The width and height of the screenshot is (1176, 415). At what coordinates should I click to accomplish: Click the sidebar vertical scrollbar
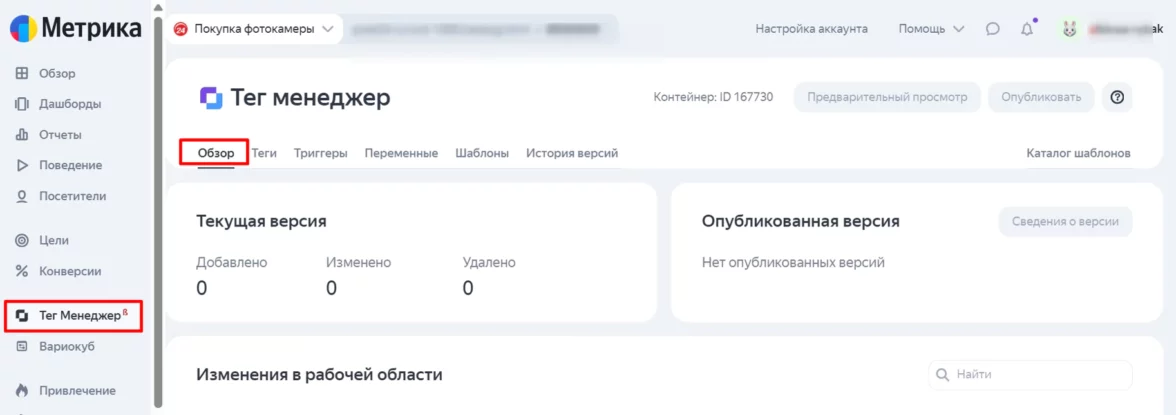[x=157, y=200]
